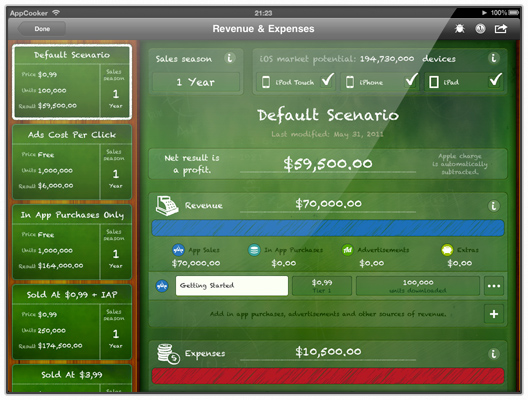This screenshot has height=400, width=528.
Task: Open the three dots more options button
Action: (494, 286)
